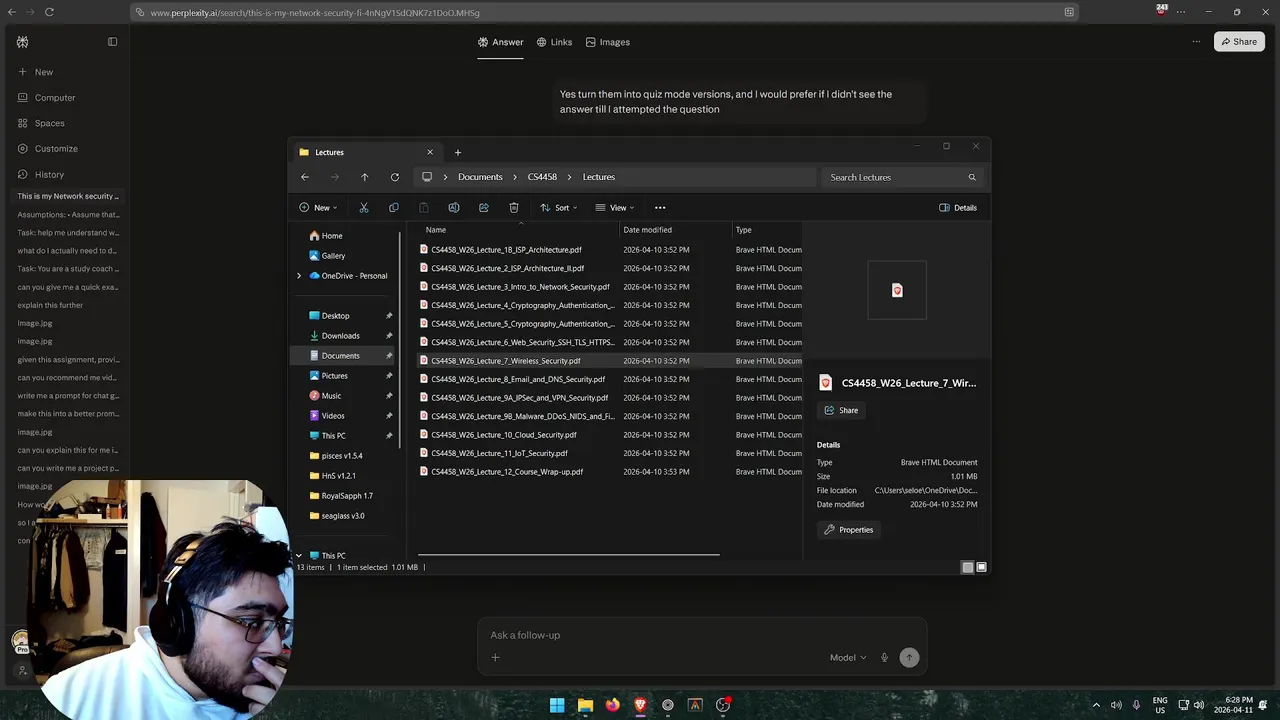Go to CS4458 in the breadcrumb
The image size is (1280, 720).
click(x=542, y=177)
